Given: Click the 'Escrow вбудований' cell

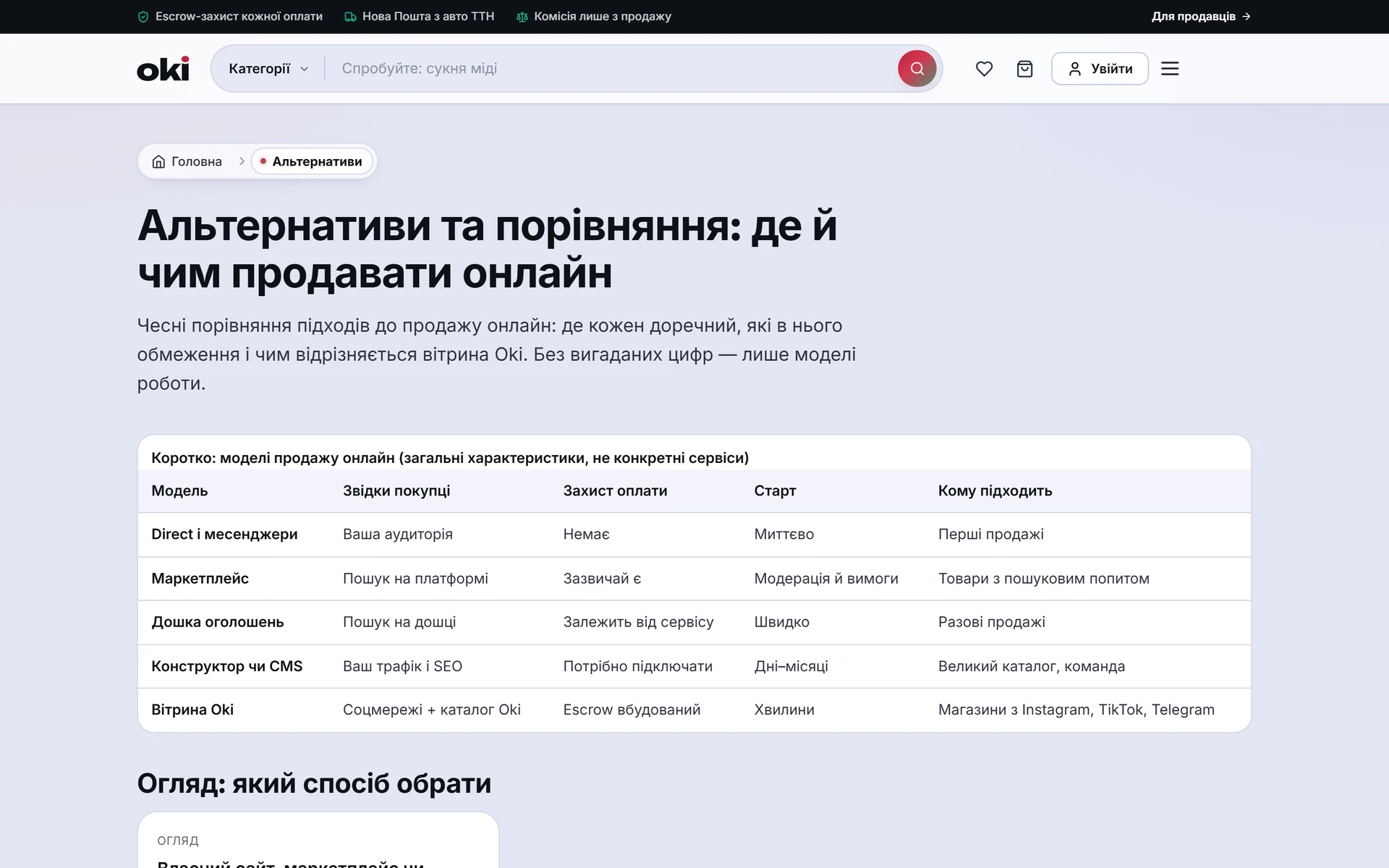Looking at the screenshot, I should [x=632, y=710].
